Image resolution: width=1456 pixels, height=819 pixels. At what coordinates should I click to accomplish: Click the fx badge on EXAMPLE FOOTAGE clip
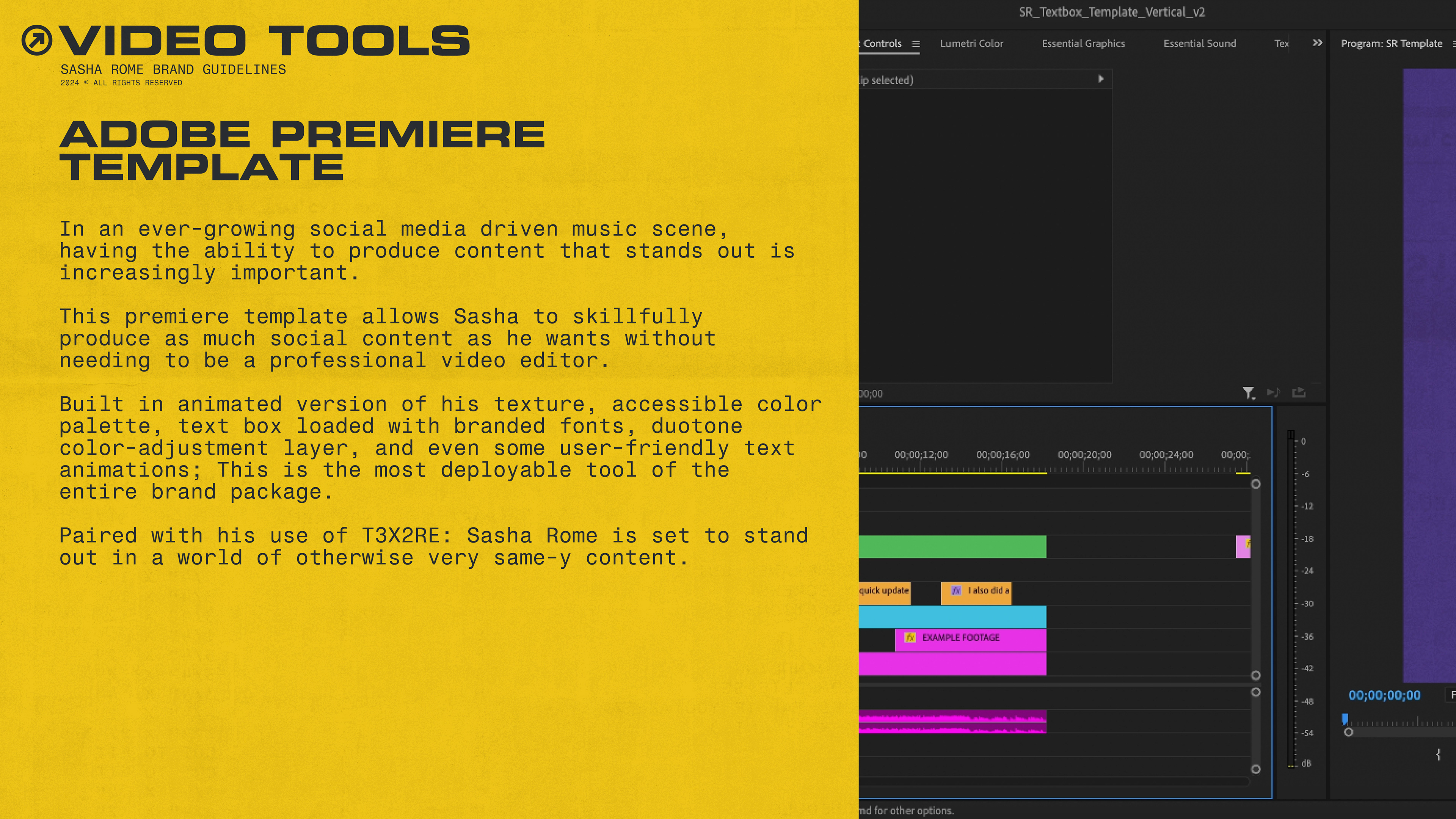click(910, 637)
